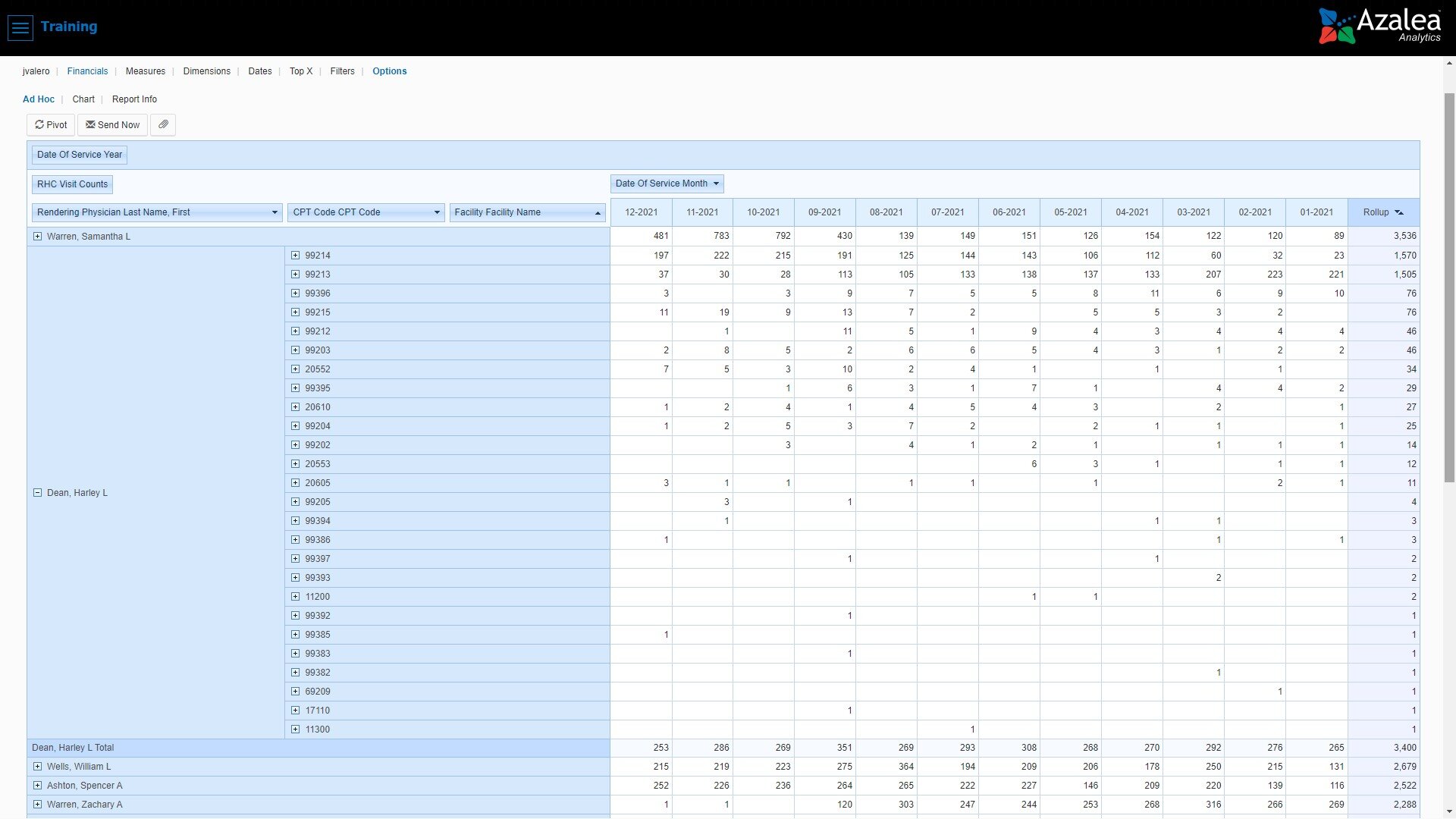Open the Measures menu
This screenshot has width=1456, height=819.
click(145, 71)
